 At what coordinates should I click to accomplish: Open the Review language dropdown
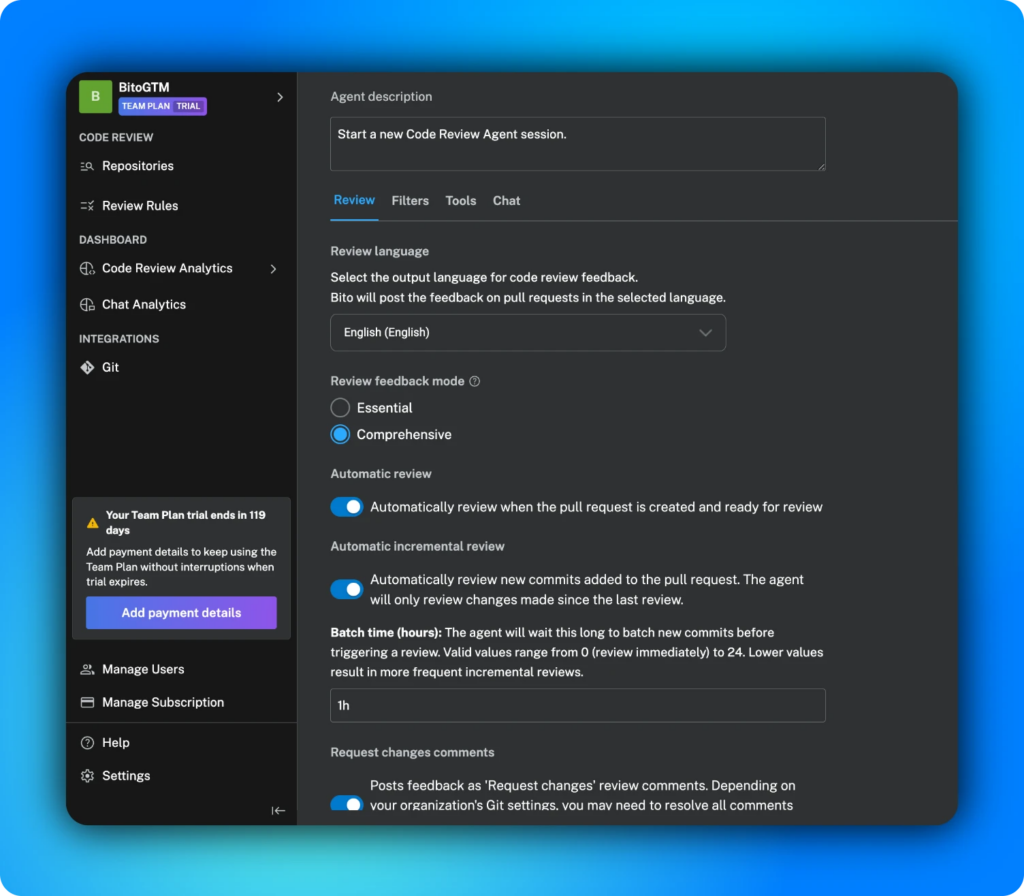tap(528, 333)
